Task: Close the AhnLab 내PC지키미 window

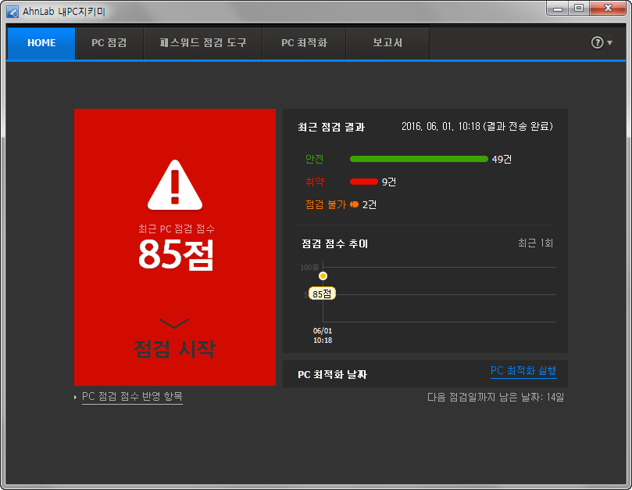Action: (x=605, y=10)
